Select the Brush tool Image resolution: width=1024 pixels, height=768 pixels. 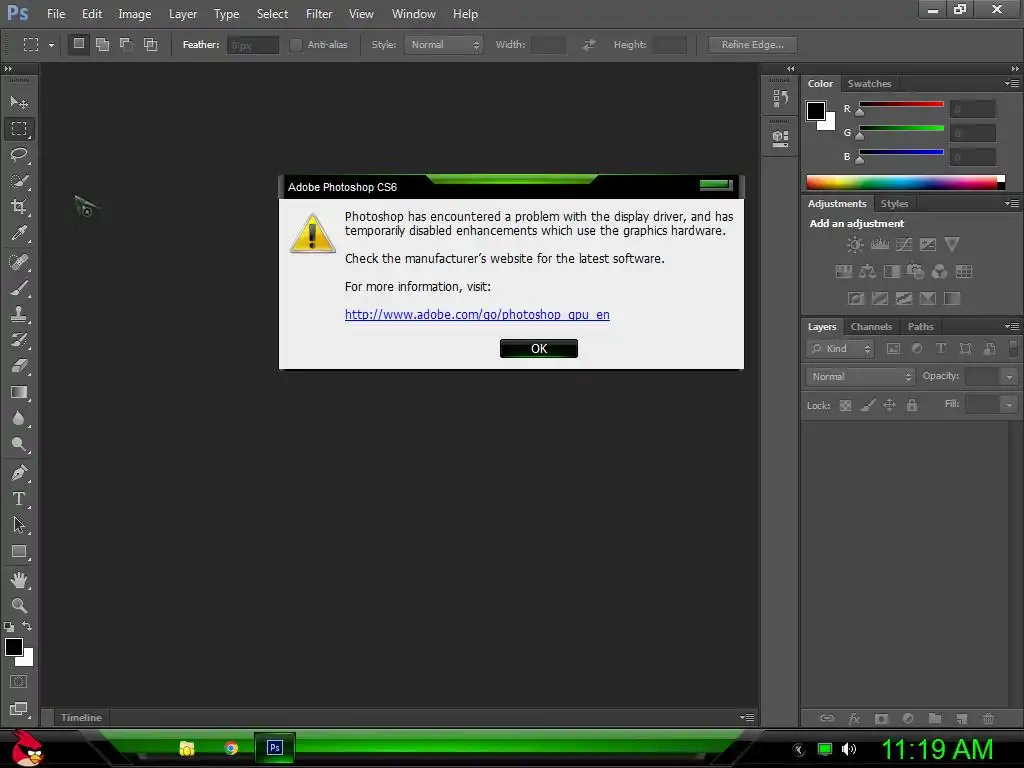pos(19,288)
